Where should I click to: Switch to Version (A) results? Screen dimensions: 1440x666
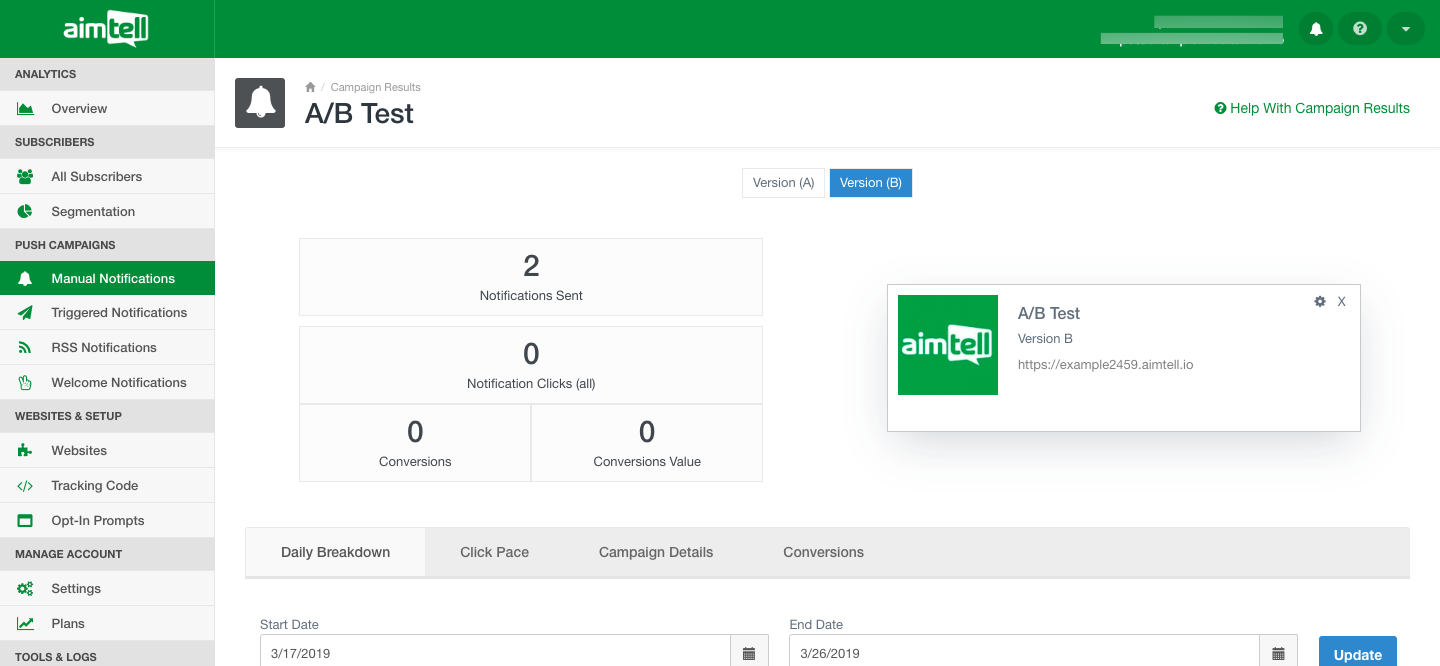tap(783, 183)
